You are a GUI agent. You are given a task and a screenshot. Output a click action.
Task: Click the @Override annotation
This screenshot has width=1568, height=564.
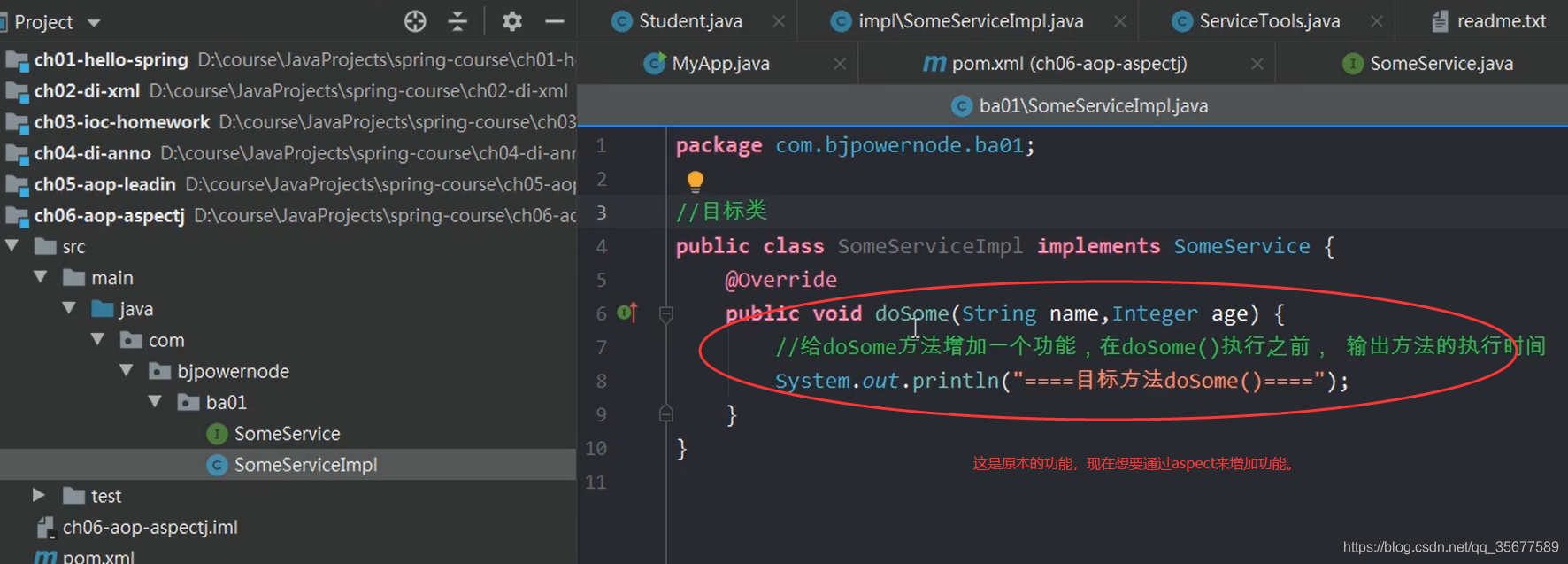[780, 280]
